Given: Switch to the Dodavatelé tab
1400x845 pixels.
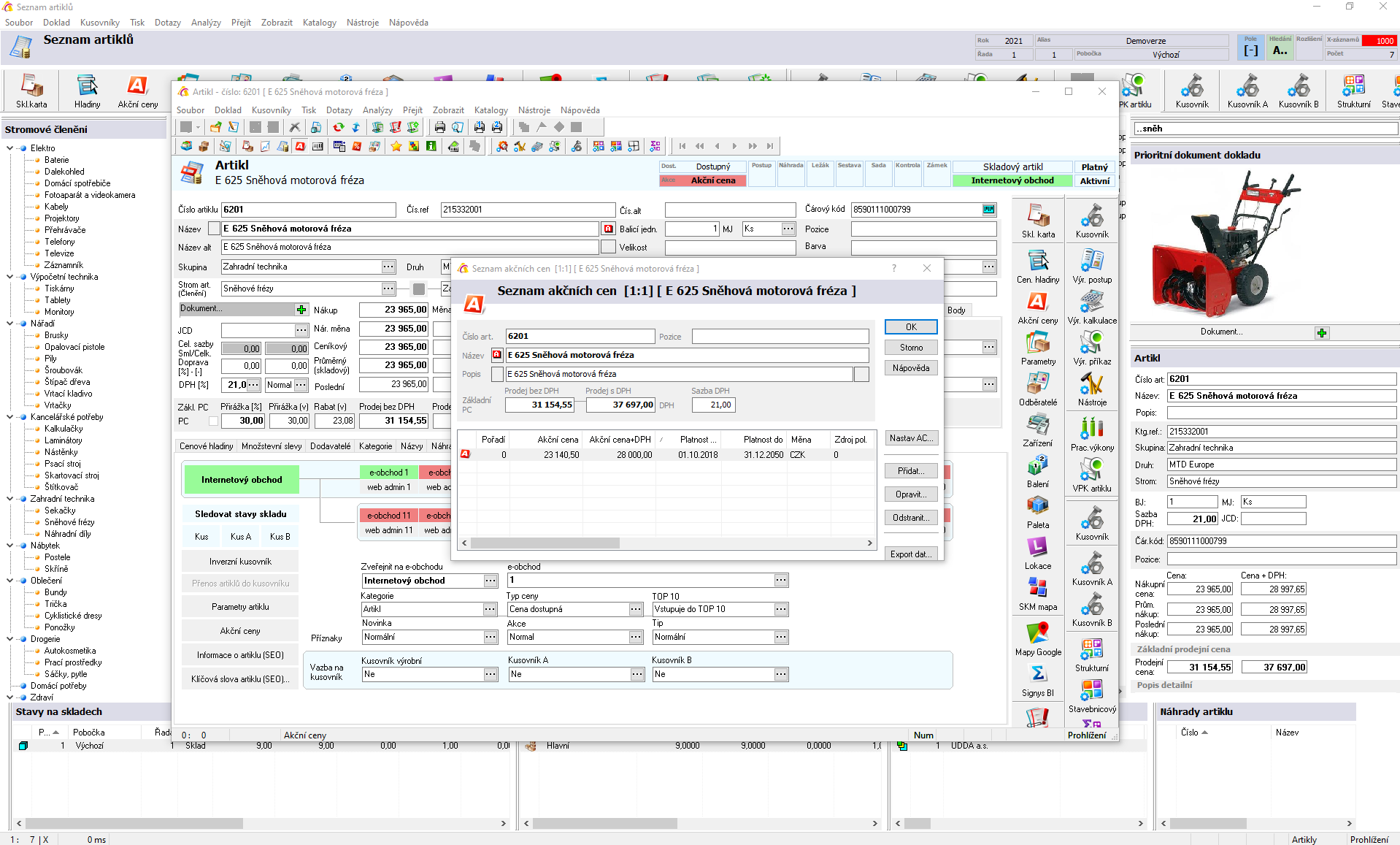Looking at the screenshot, I should tap(330, 446).
